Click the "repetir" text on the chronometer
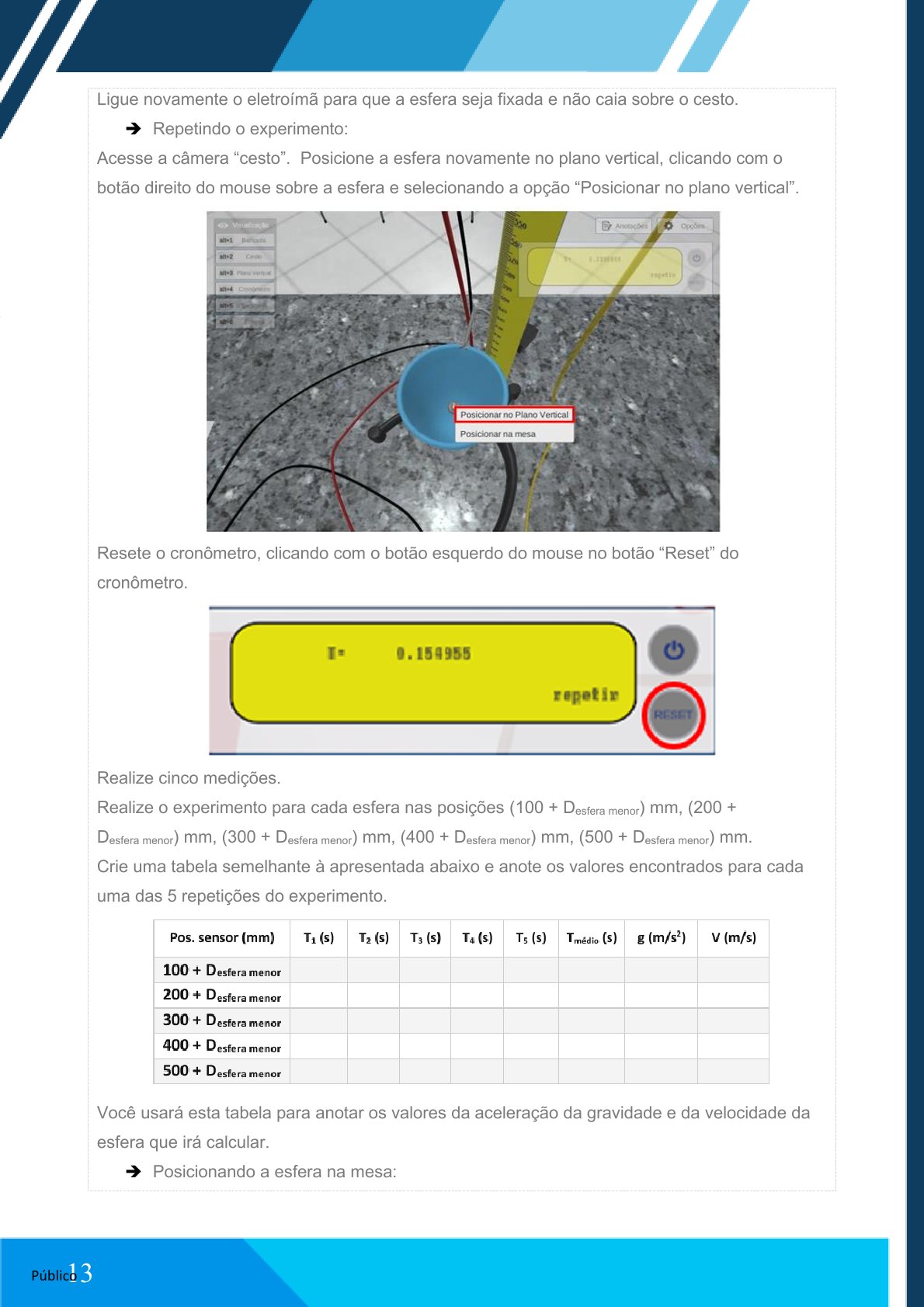 coord(585,694)
